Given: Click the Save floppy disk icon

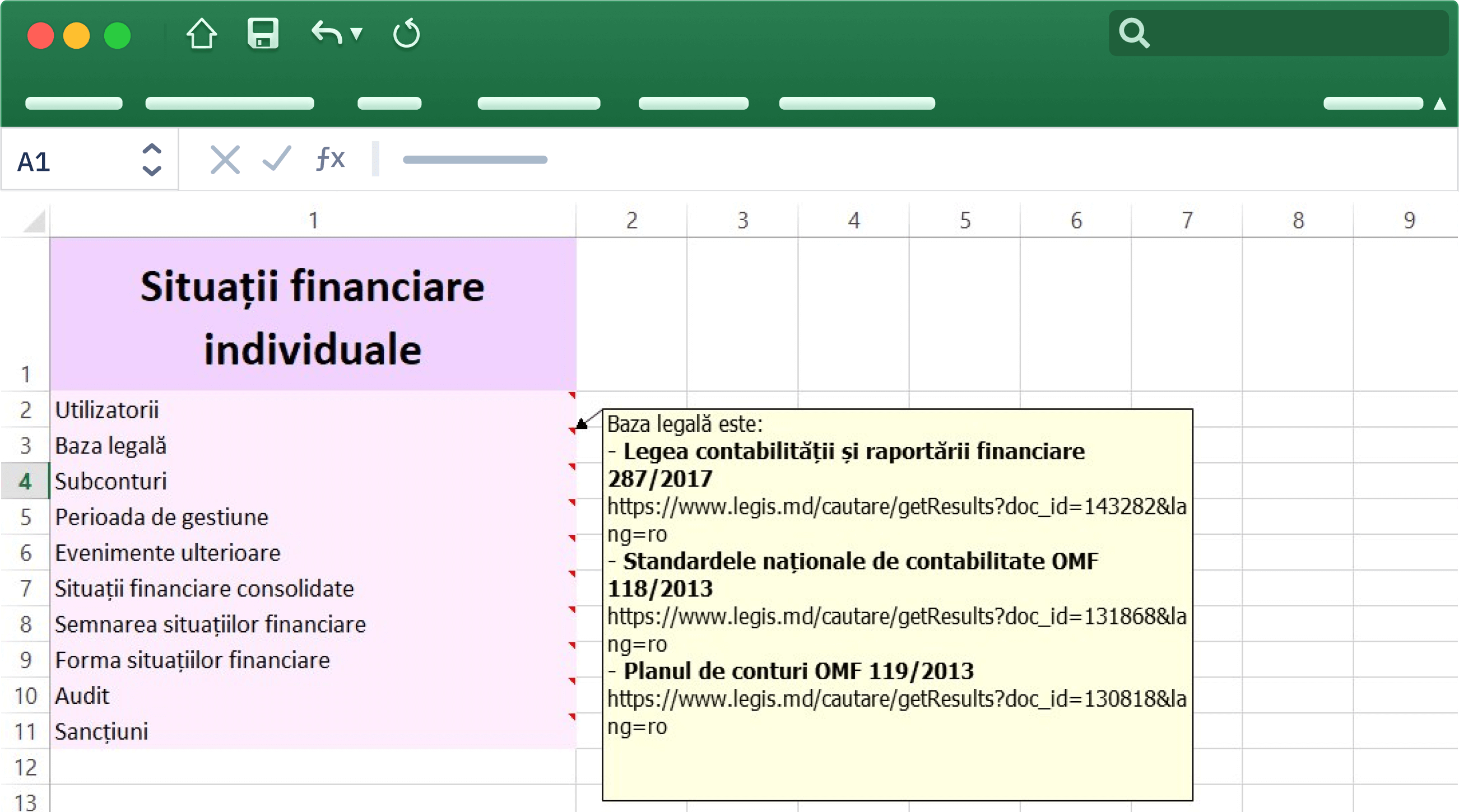Looking at the screenshot, I should click(x=263, y=34).
